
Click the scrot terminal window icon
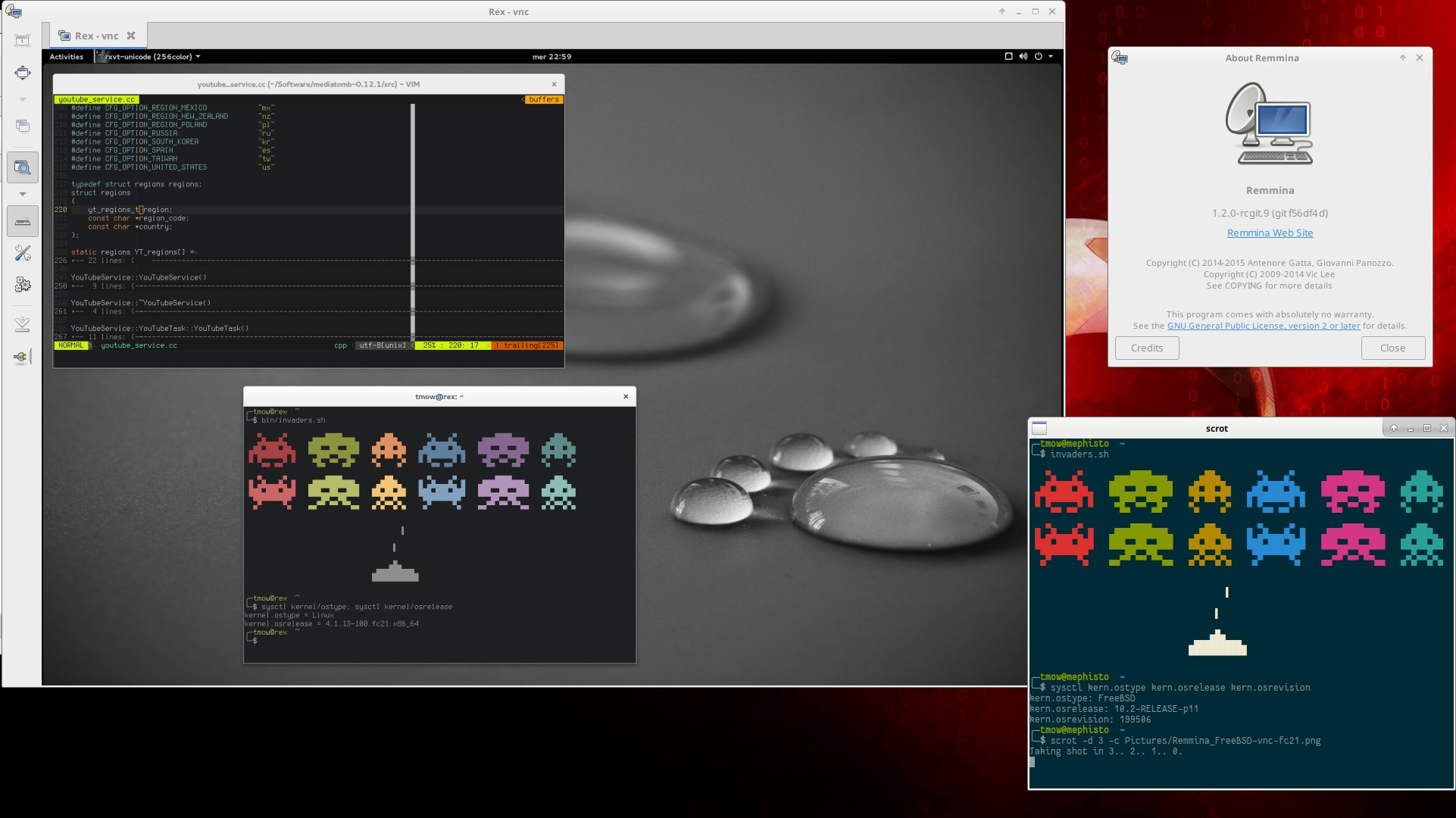[1039, 428]
